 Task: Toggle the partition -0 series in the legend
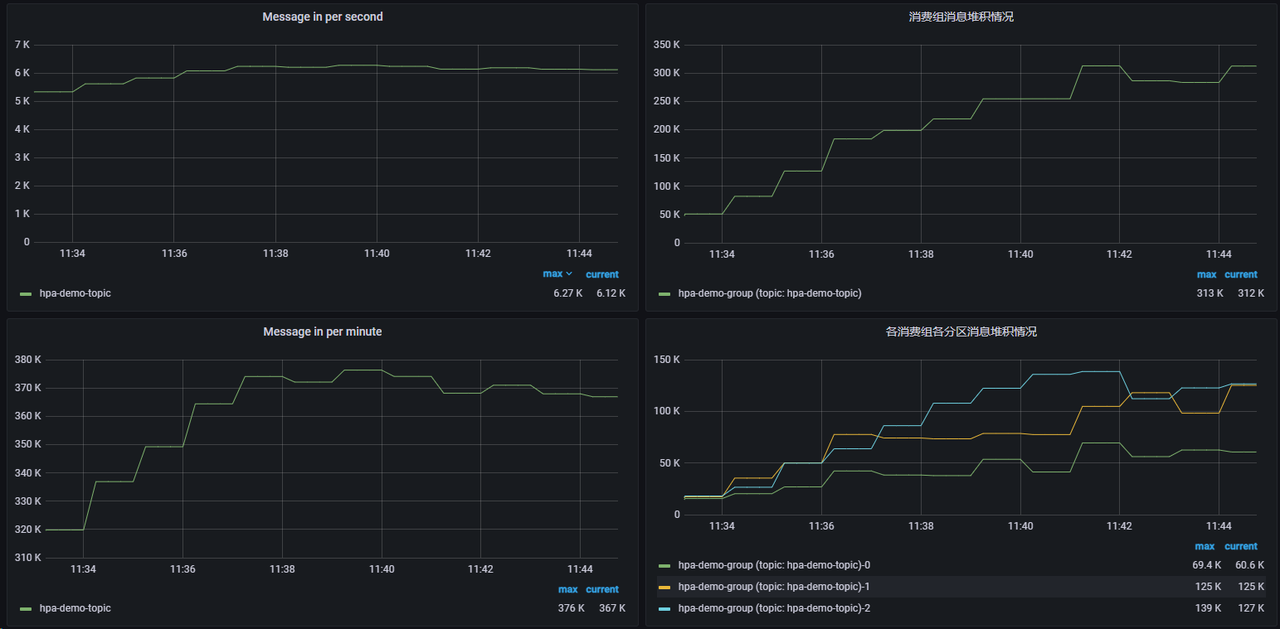point(773,565)
